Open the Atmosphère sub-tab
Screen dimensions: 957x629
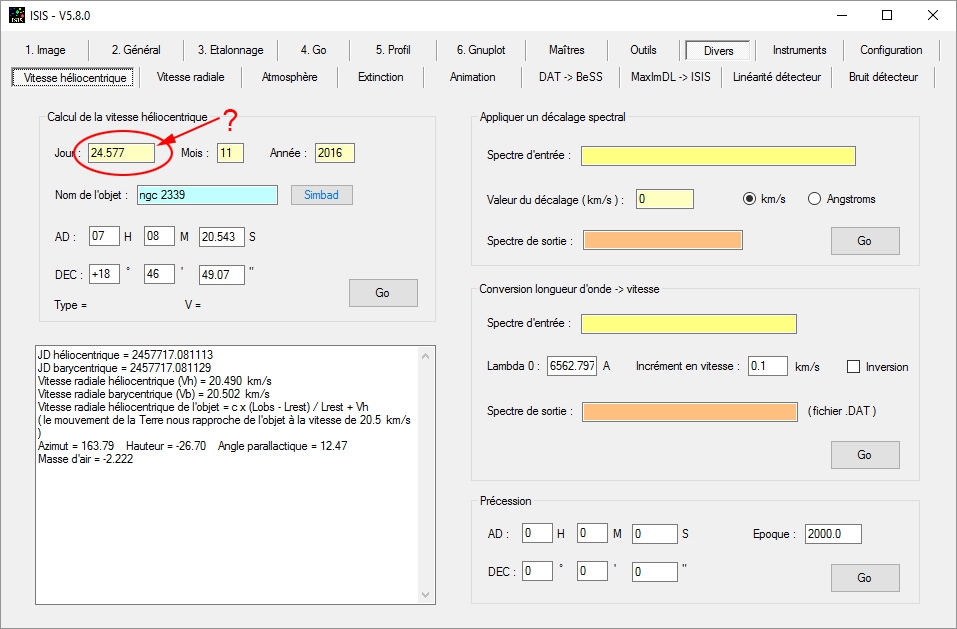click(x=289, y=77)
